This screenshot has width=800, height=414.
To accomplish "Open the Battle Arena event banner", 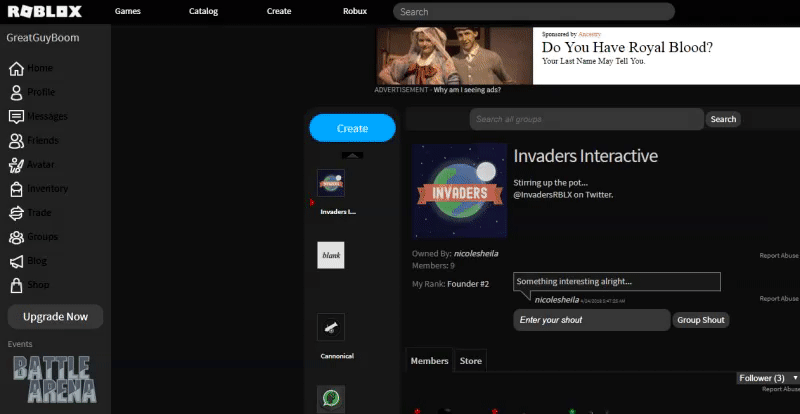I will [x=55, y=379].
